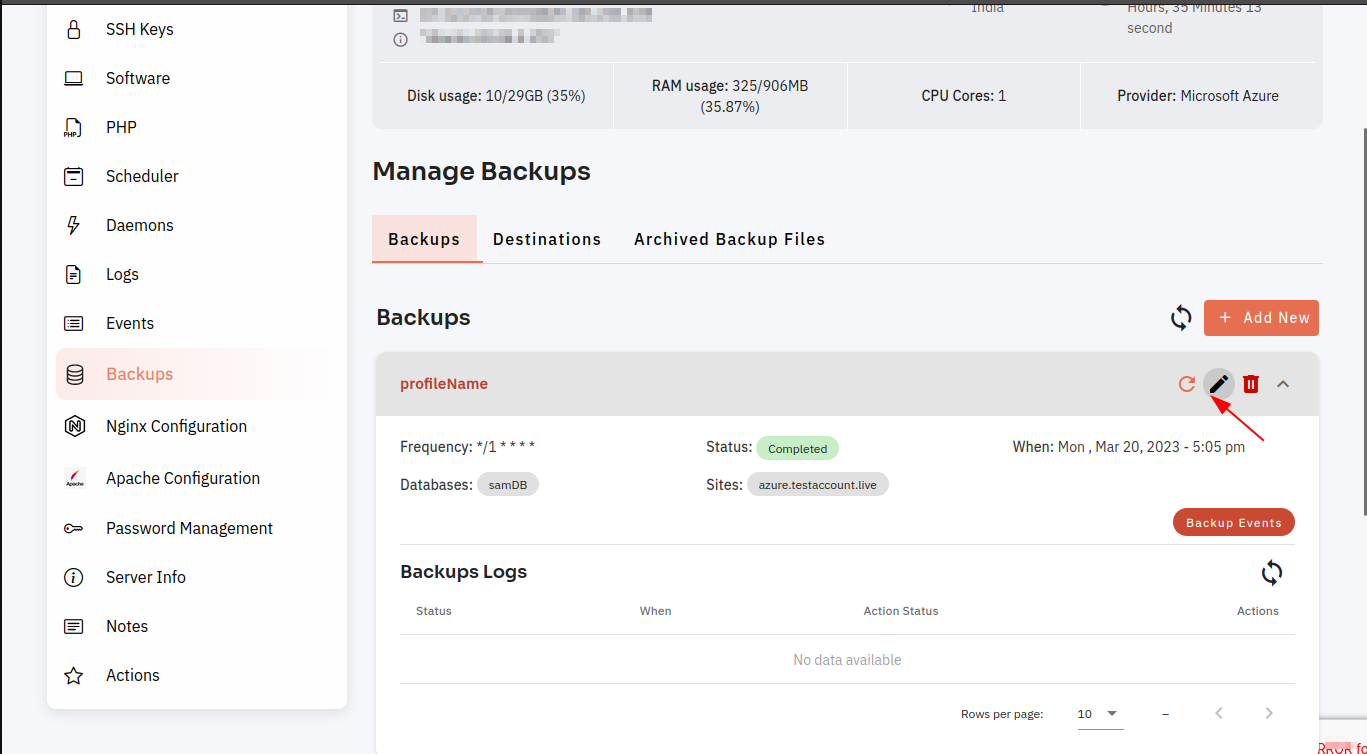Go to next page of logs
This screenshot has height=754, width=1367.
point(1269,714)
